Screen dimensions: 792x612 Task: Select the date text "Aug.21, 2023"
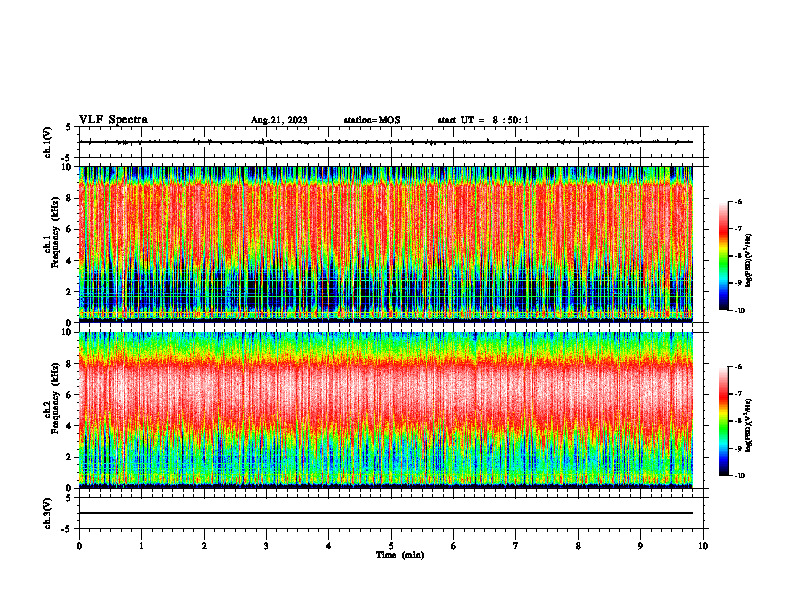tap(279, 120)
